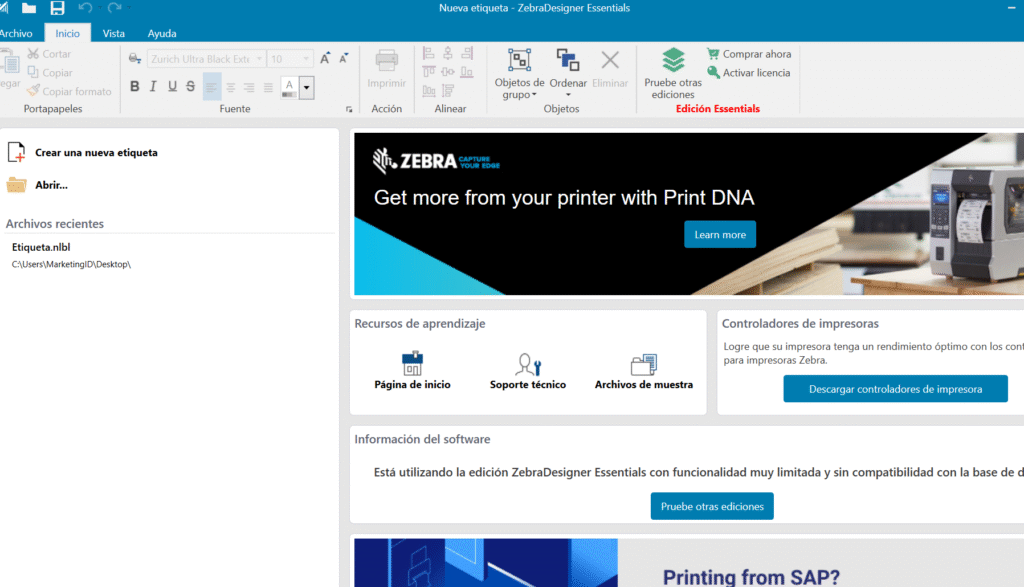Click the Imprimir printer button
Viewport: 1024px width, 587px height.
[387, 69]
